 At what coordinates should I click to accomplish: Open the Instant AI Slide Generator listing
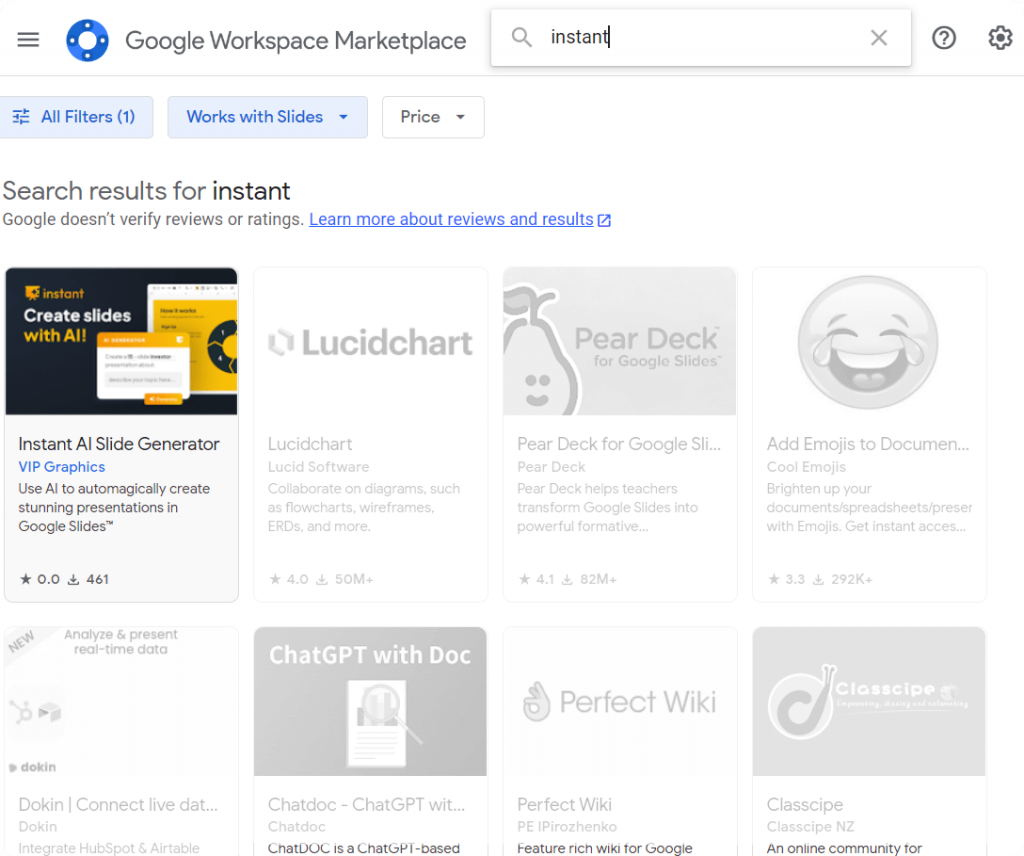click(120, 444)
